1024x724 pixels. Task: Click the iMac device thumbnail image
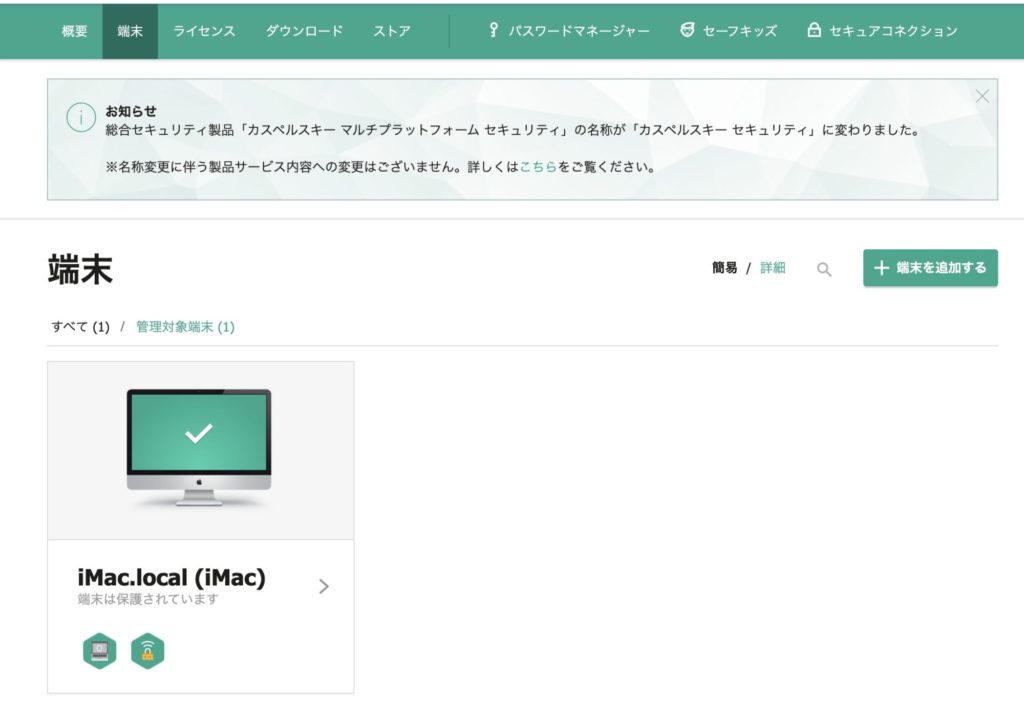click(x=200, y=448)
